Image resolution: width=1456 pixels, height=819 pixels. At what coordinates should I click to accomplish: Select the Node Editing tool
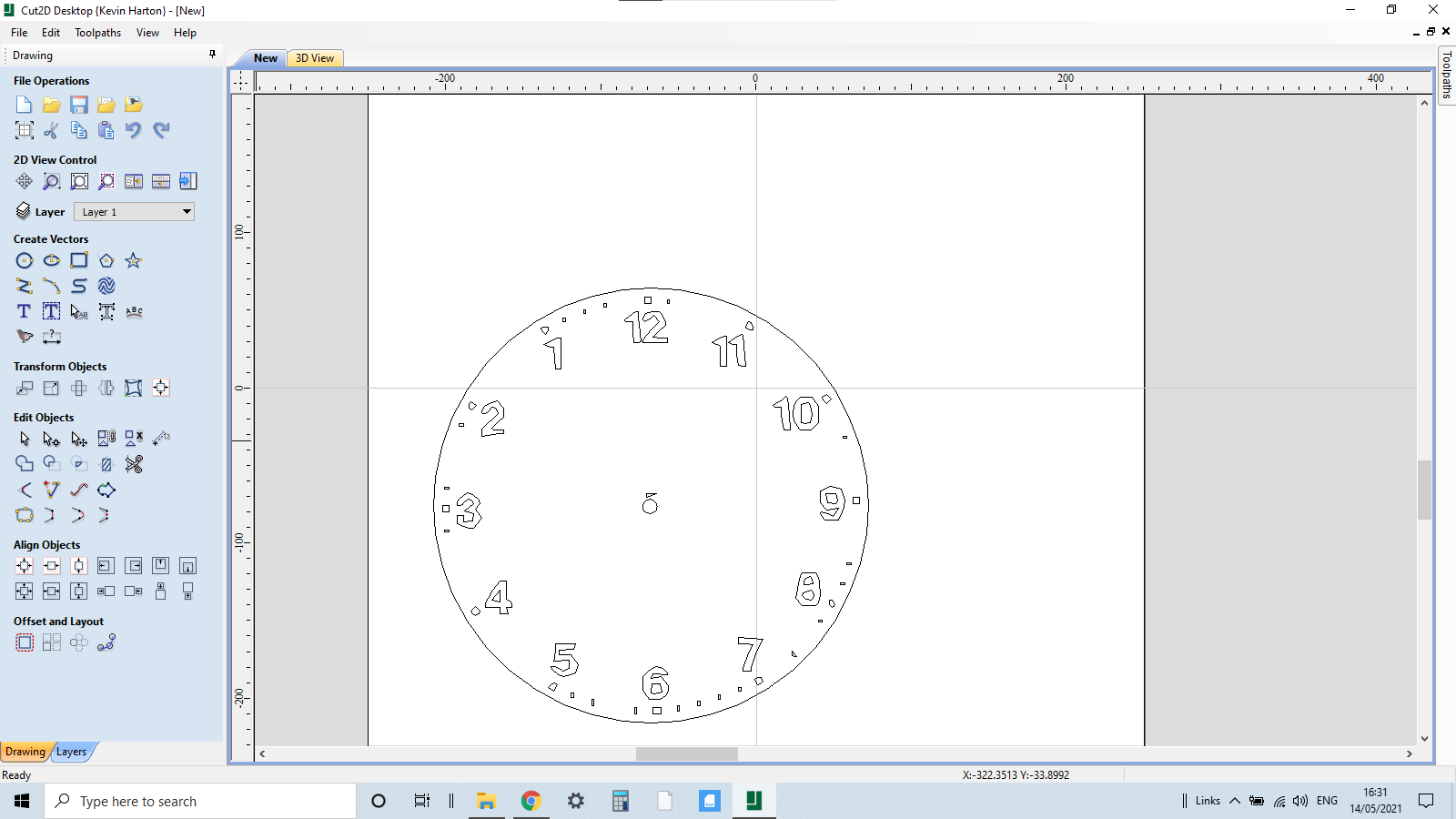(51, 439)
